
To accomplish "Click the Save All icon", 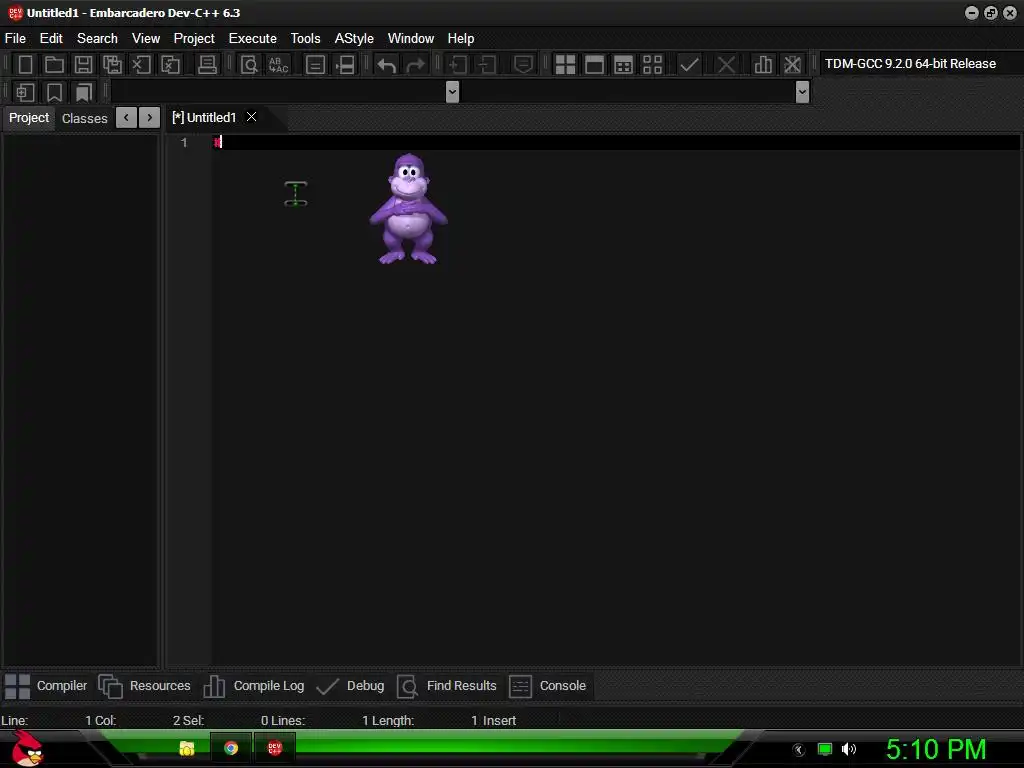I will click(112, 64).
